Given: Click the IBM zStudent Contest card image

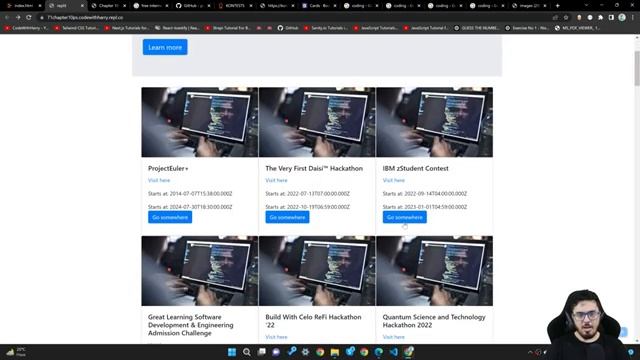Looking at the screenshot, I should coord(434,122).
